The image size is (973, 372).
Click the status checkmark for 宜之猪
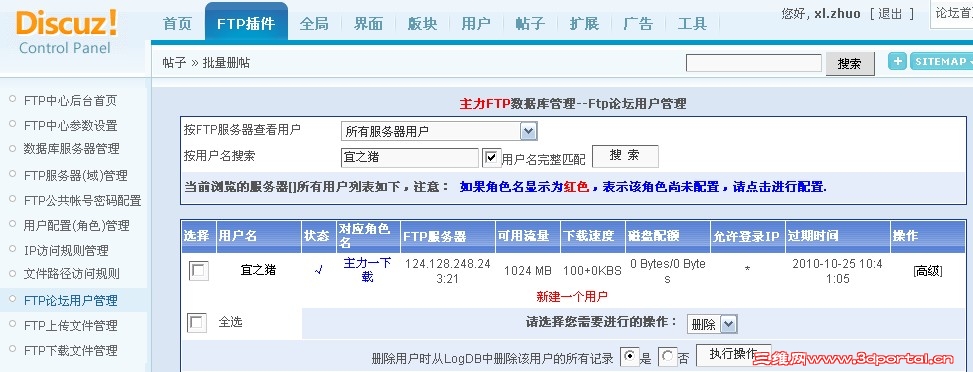pyautogui.click(x=318, y=271)
